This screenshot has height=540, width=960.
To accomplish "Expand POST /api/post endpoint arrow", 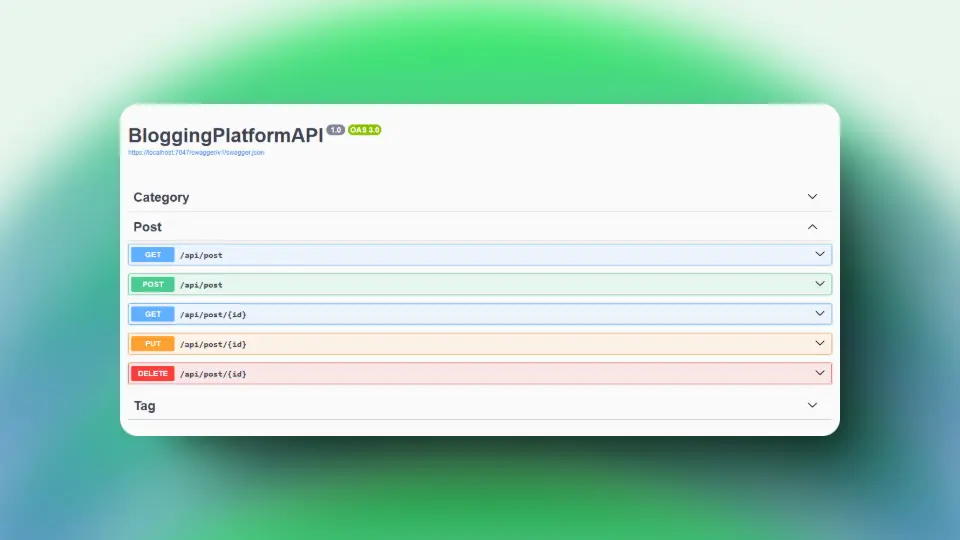I will coord(819,283).
